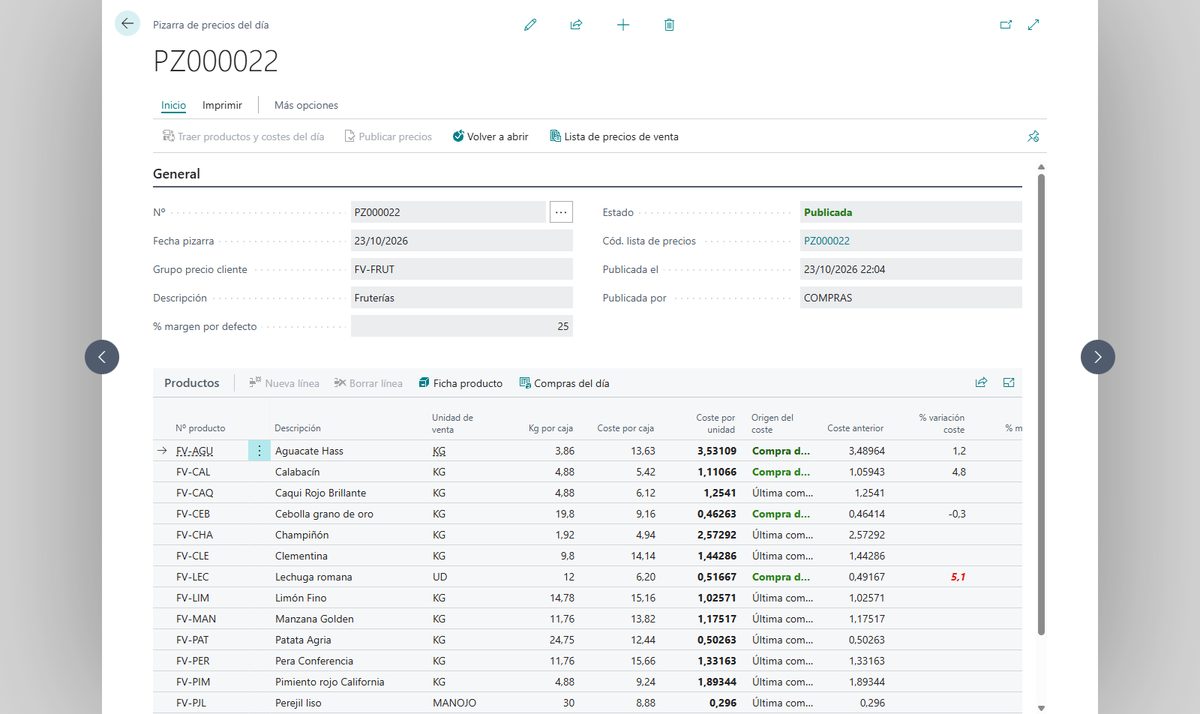Click the share icon in the page header
This screenshot has height=714, width=1200.
(x=576, y=25)
